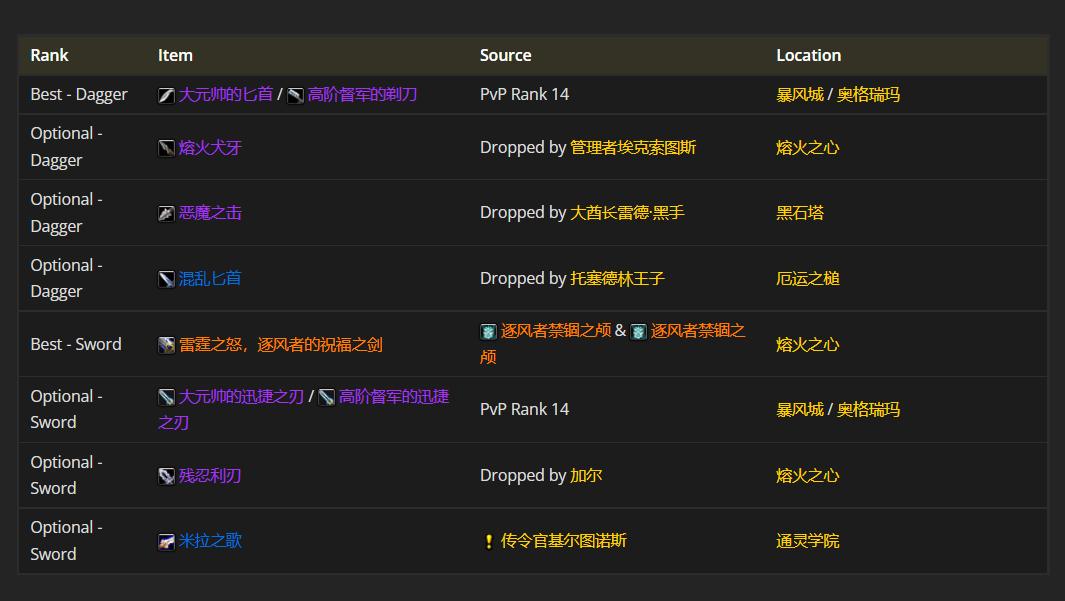Click the 熔火犬牙 dagger icon
Viewport: 1065px width, 601px height.
[166, 148]
